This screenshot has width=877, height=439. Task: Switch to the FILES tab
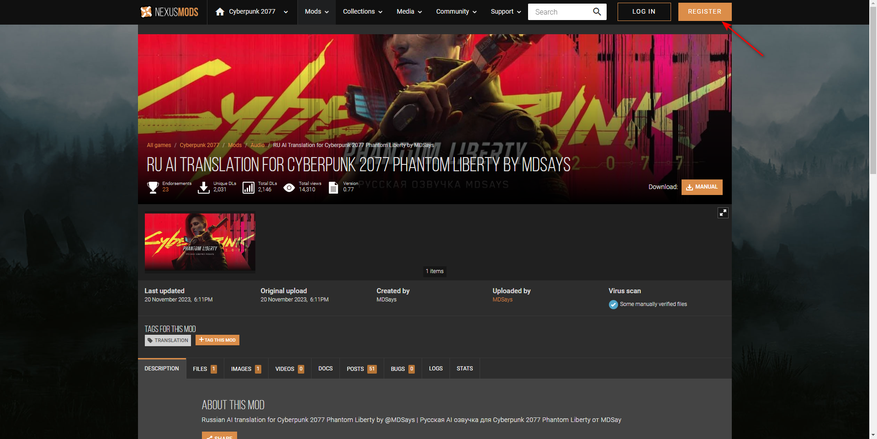coord(205,369)
